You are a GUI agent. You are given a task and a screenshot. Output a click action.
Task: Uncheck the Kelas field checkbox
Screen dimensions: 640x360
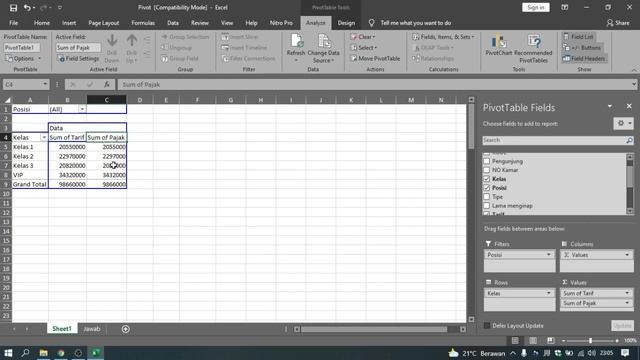click(487, 179)
